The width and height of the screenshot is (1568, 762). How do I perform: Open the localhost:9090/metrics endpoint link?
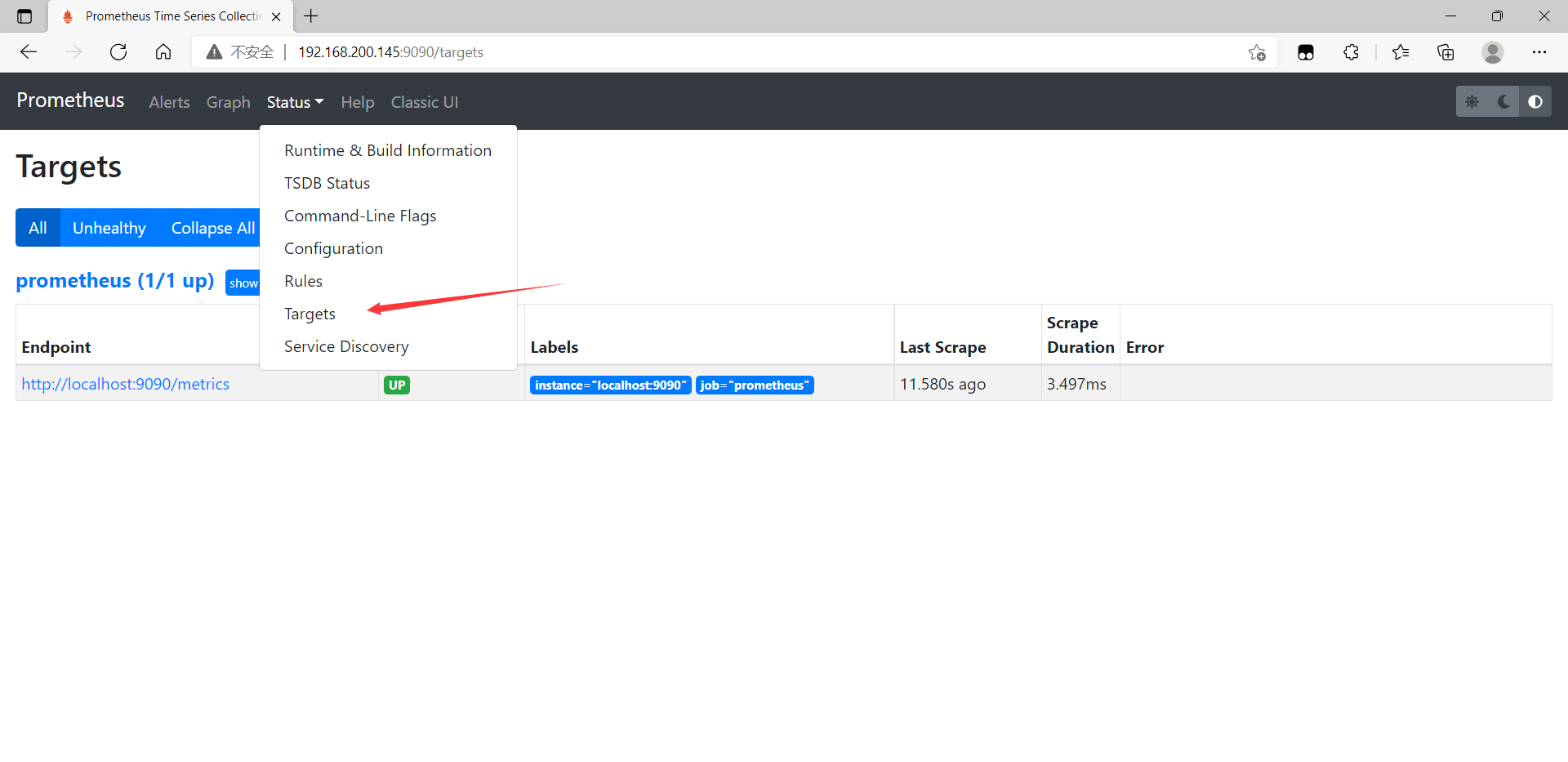click(x=125, y=384)
